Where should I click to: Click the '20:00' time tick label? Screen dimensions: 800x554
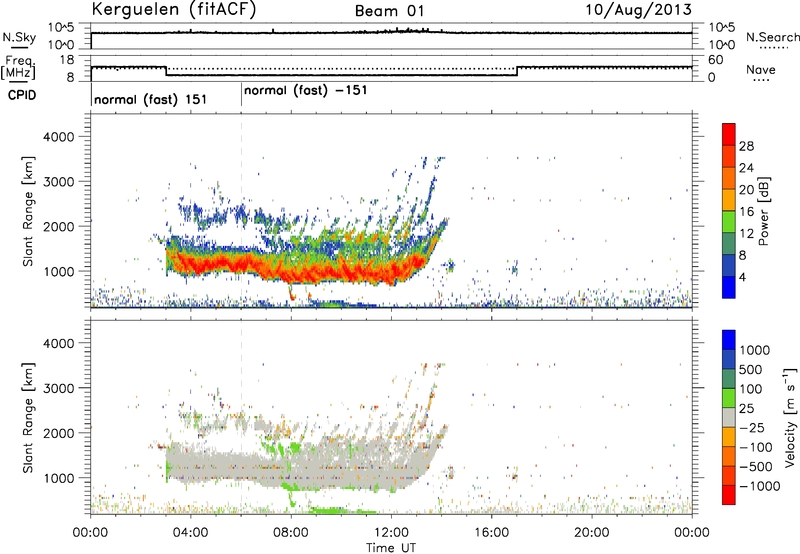coord(592,533)
